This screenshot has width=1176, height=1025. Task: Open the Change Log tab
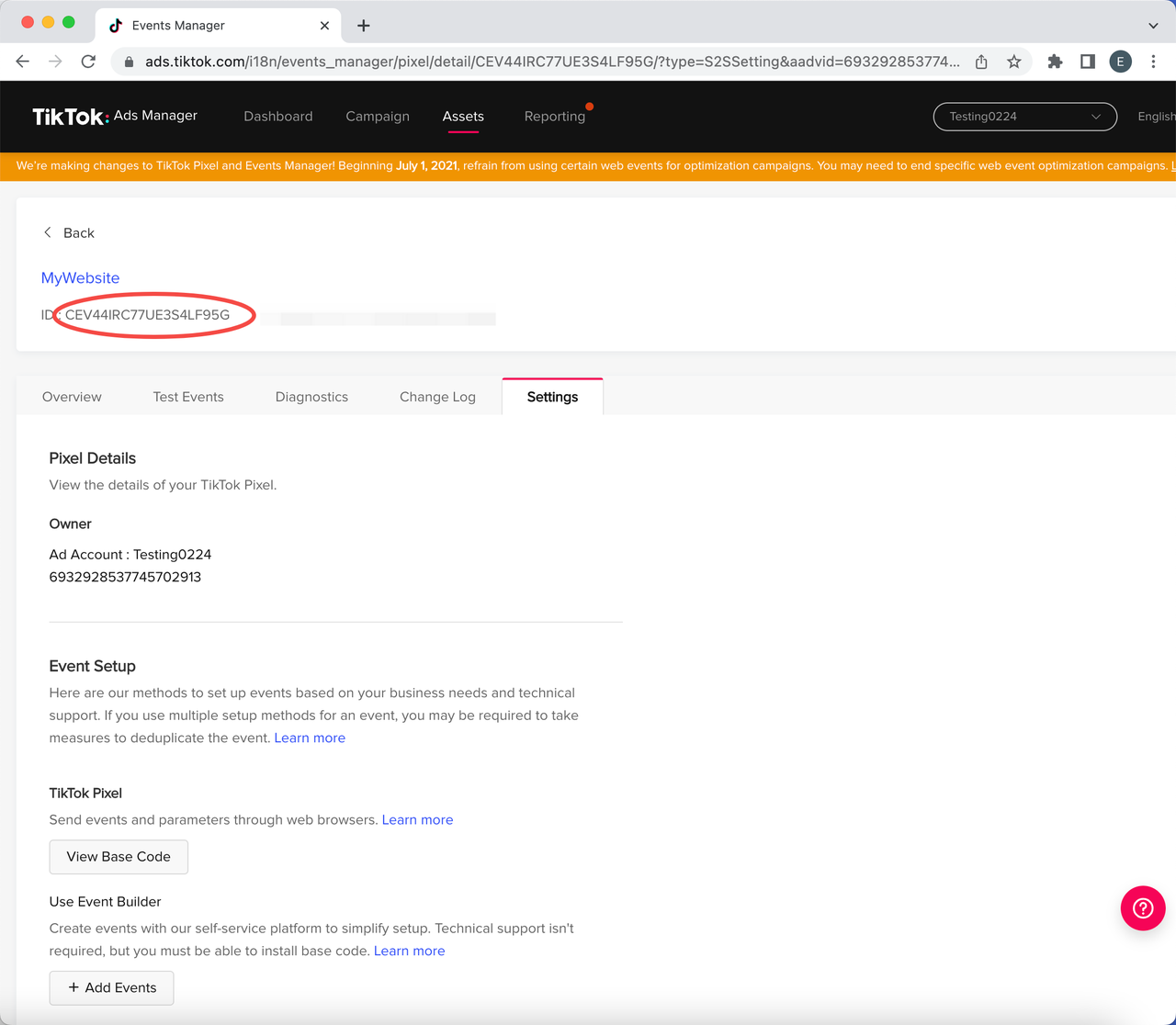(x=437, y=396)
